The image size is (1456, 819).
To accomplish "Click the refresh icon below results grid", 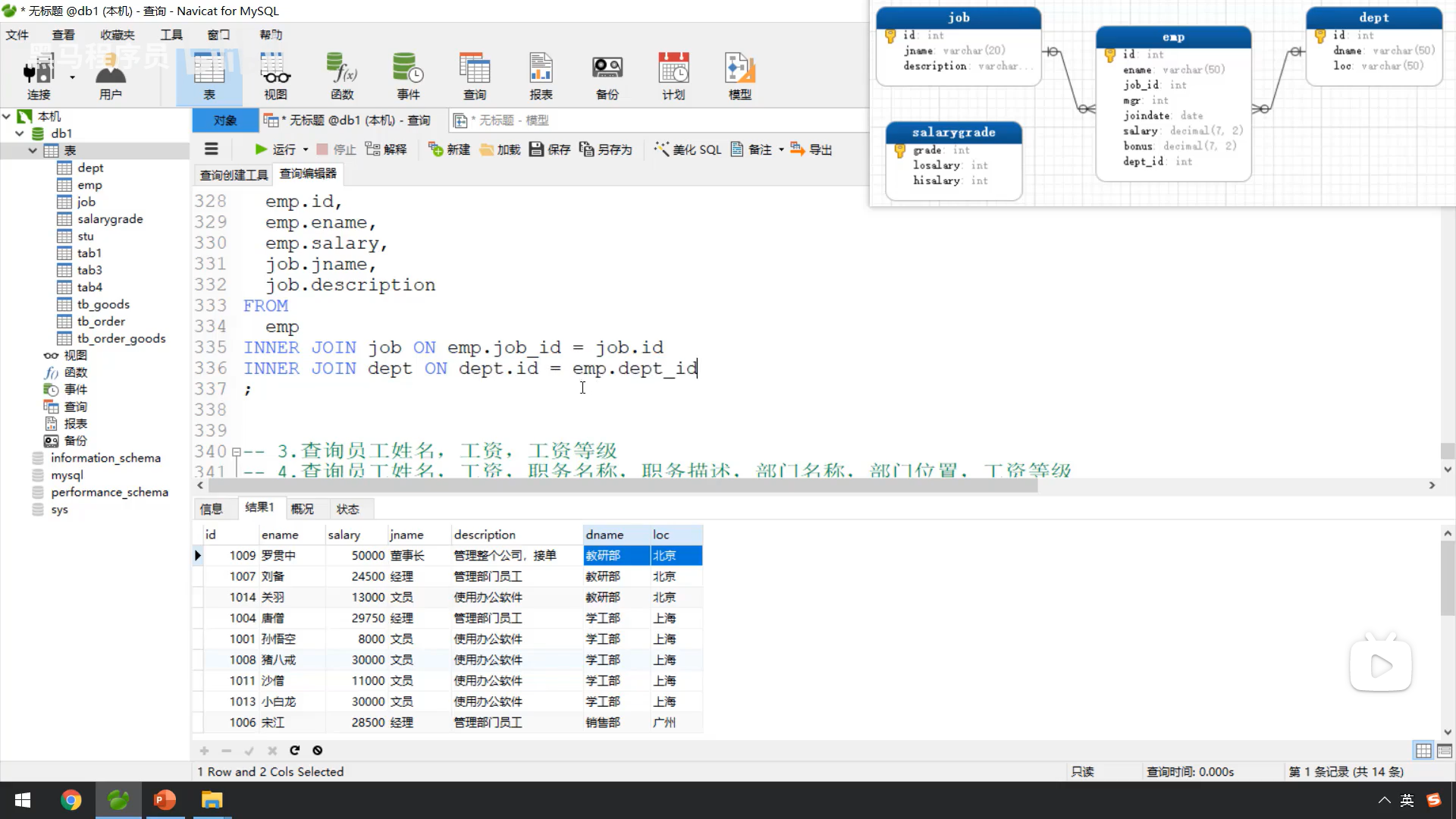I will coord(295,750).
